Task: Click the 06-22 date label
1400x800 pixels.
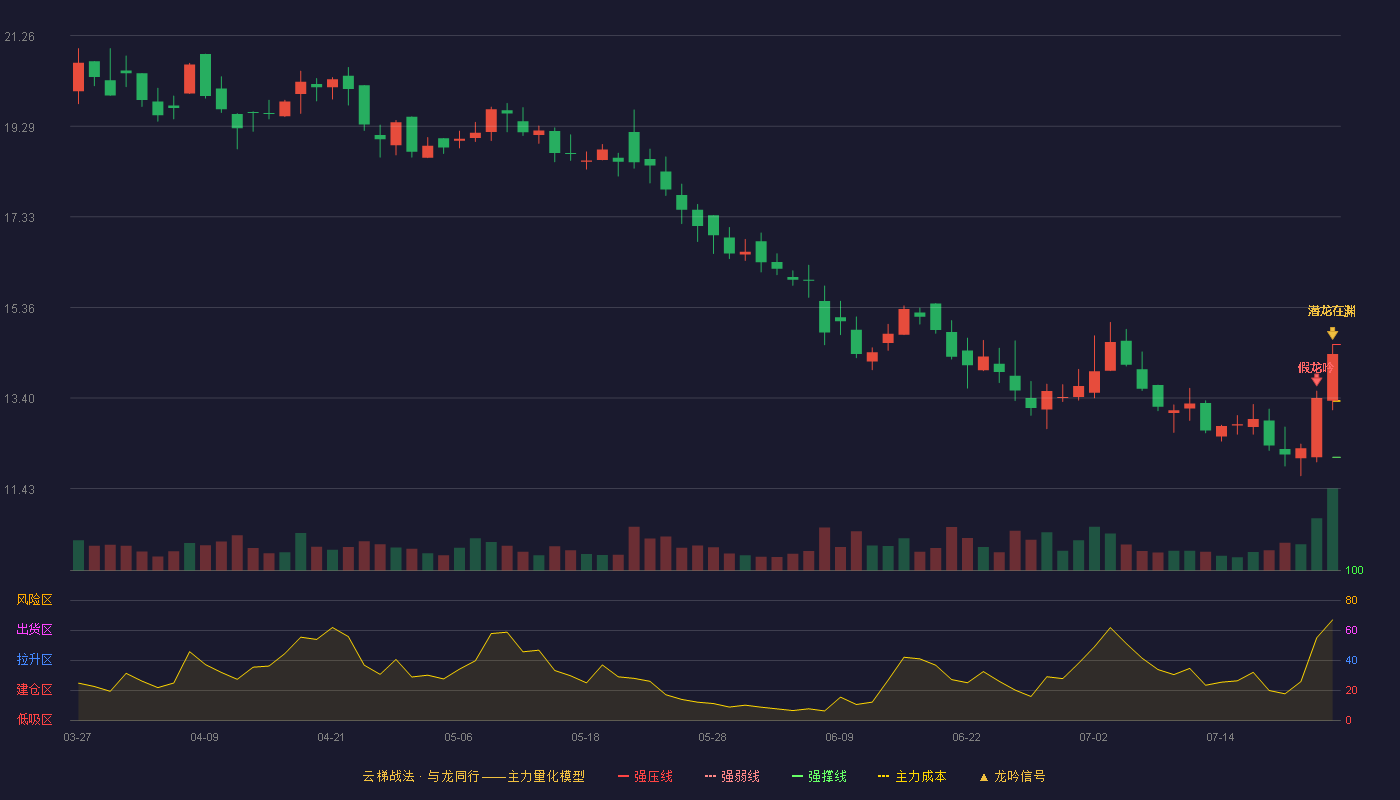Action: click(x=966, y=737)
